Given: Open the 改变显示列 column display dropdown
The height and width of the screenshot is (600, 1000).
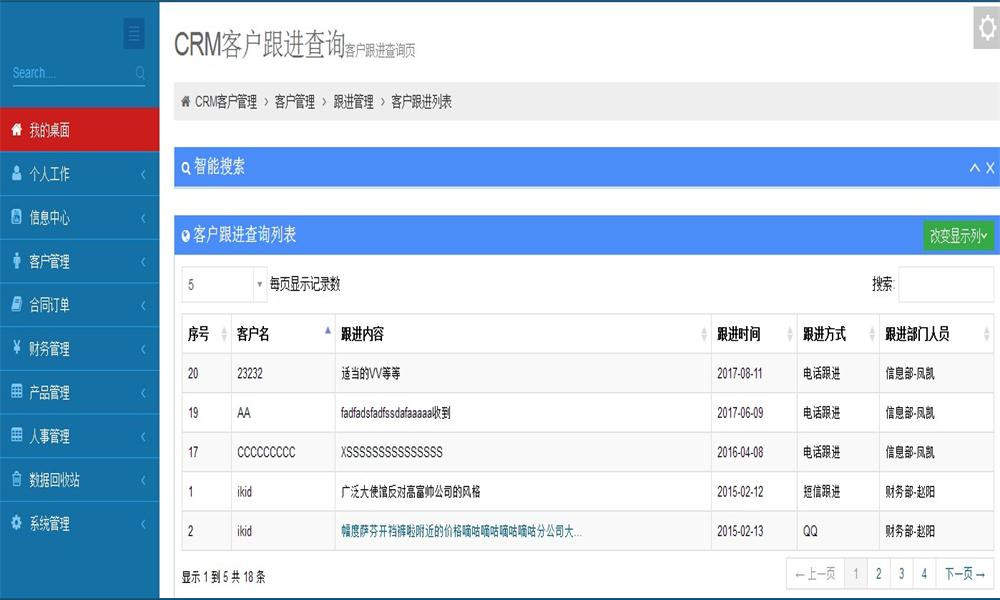Looking at the screenshot, I should coord(956,237).
